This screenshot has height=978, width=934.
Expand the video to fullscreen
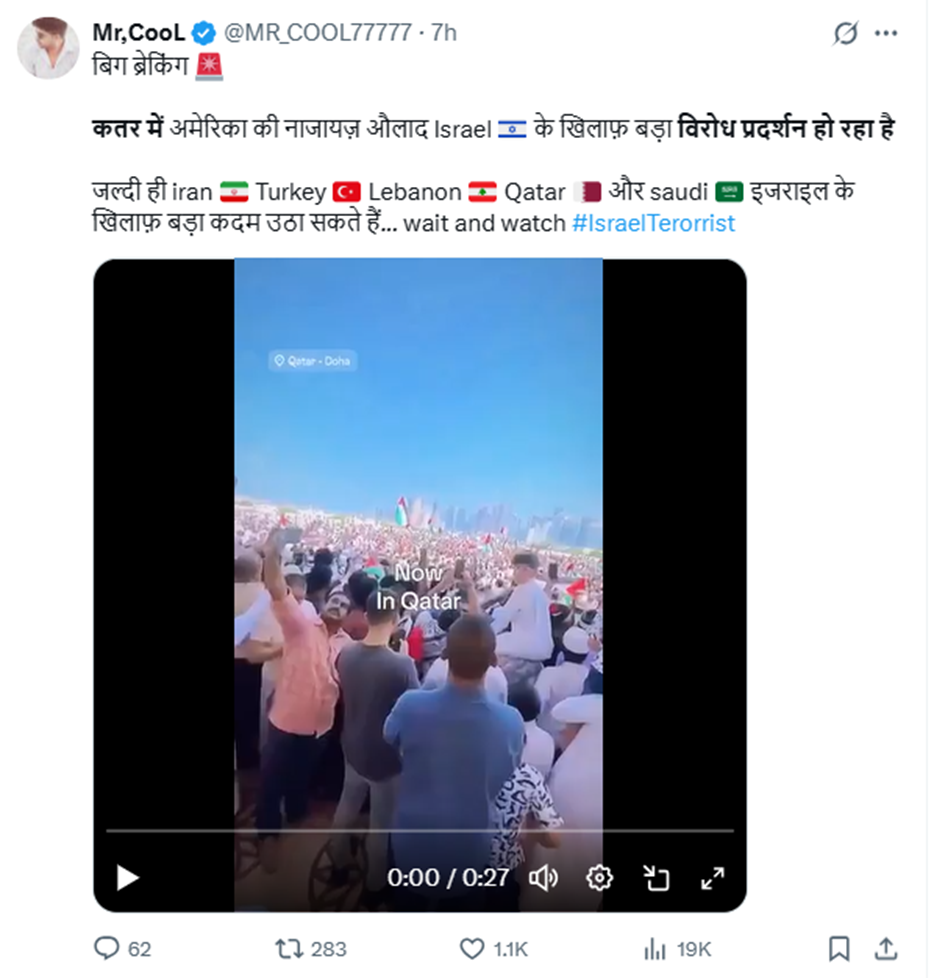713,878
